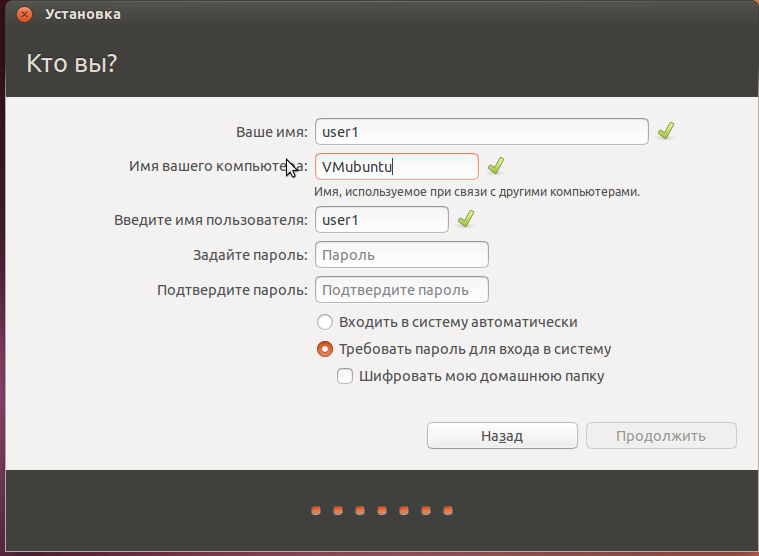Click the Задайте пароль: label
Viewport: 759px width, 556px height.
pos(250,255)
